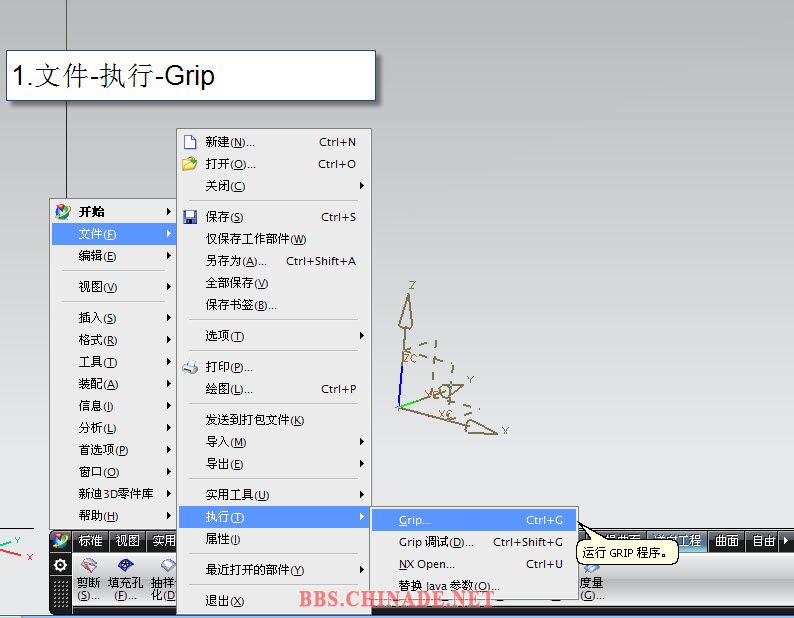The image size is (794, 618).
Task: Expand the 执行(T) submenu
Action: [273, 517]
